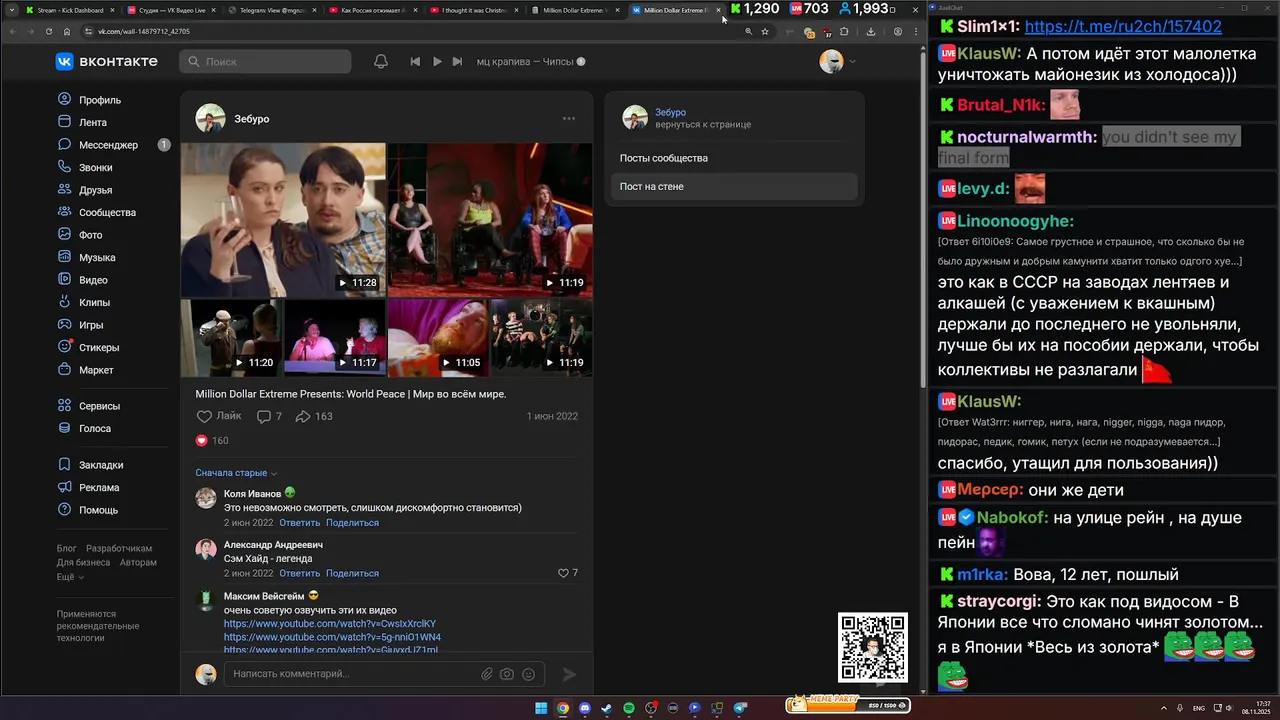Click the Видео sidebar icon
This screenshot has width=1280, height=720.
pos(65,280)
